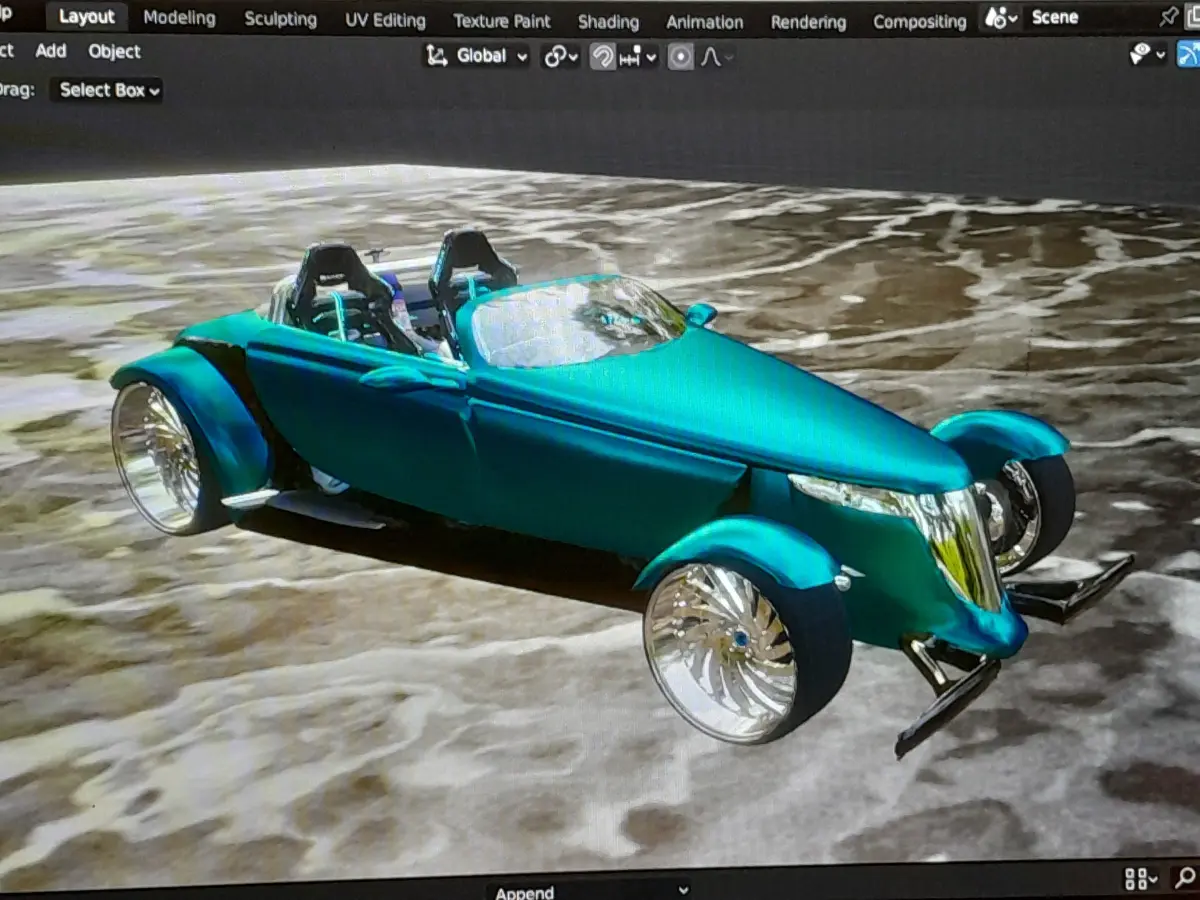Screen dimensions: 1200x900
Task: Toggle the snap magnet button
Action: coord(602,57)
